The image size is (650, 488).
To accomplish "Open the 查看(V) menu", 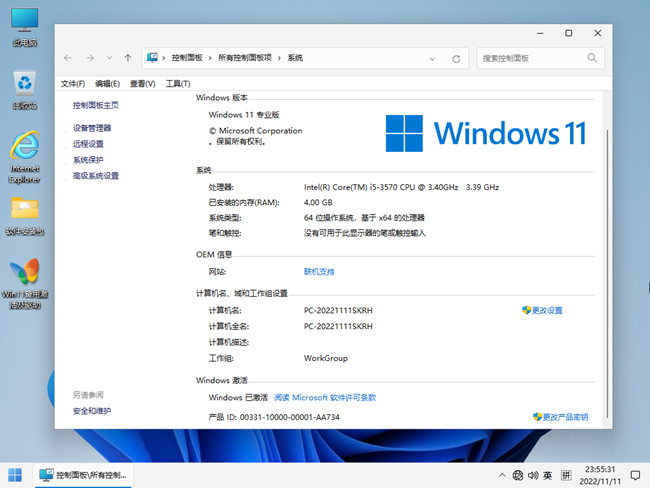I will coord(143,84).
